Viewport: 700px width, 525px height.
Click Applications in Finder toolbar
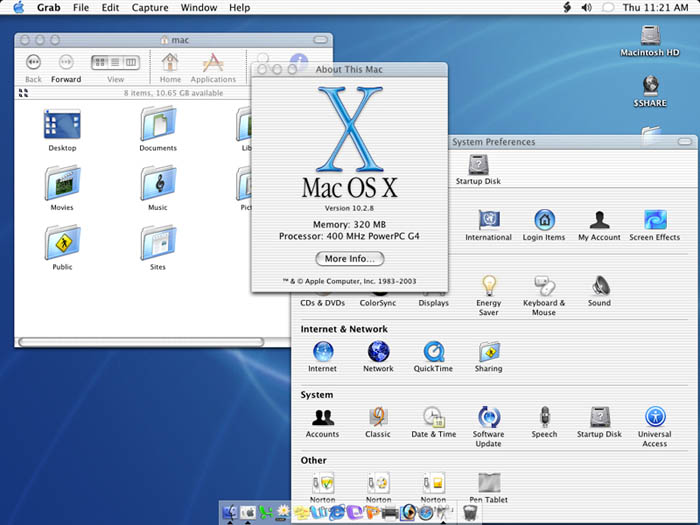pos(213,68)
